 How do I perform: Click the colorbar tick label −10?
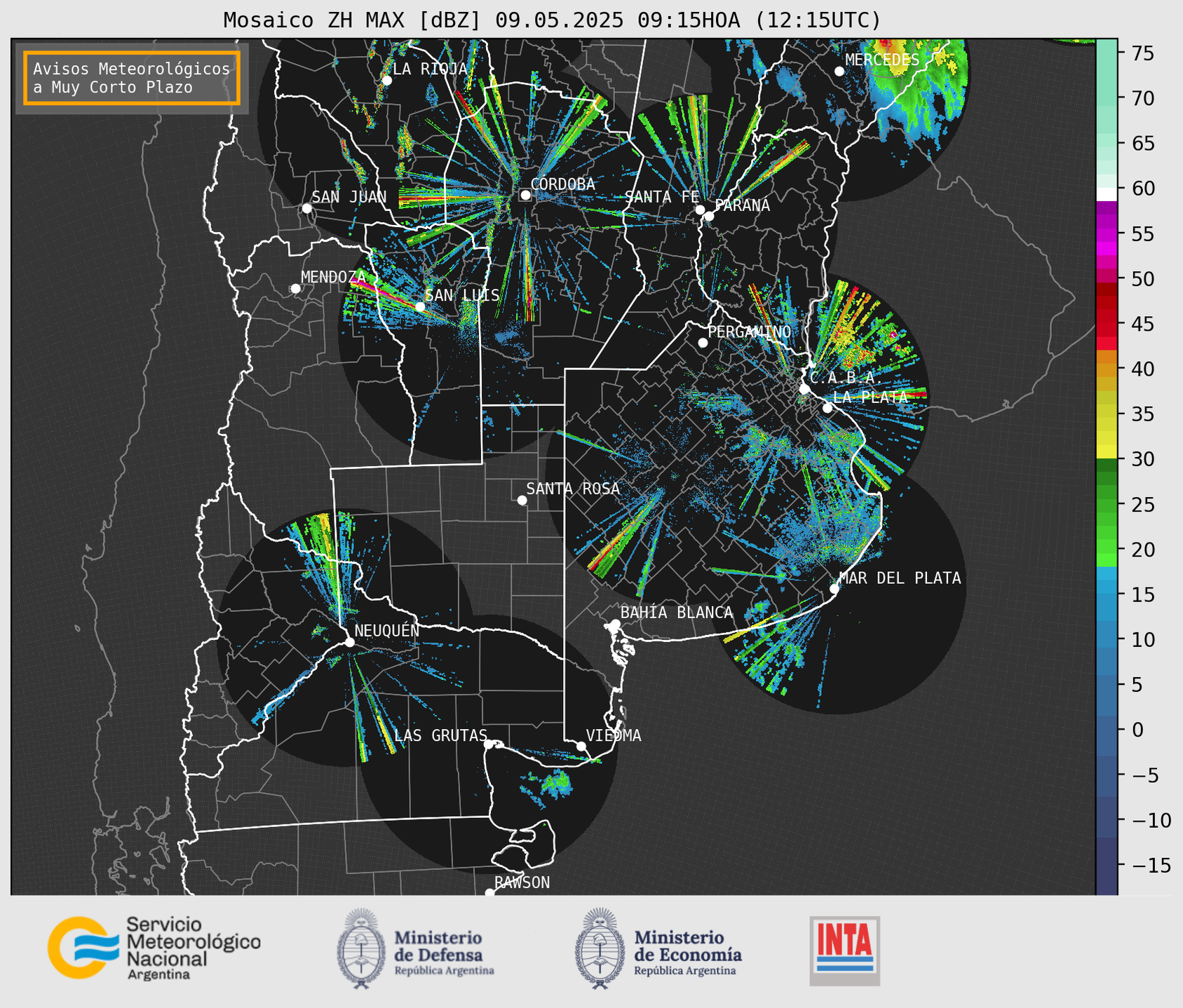1151,820
